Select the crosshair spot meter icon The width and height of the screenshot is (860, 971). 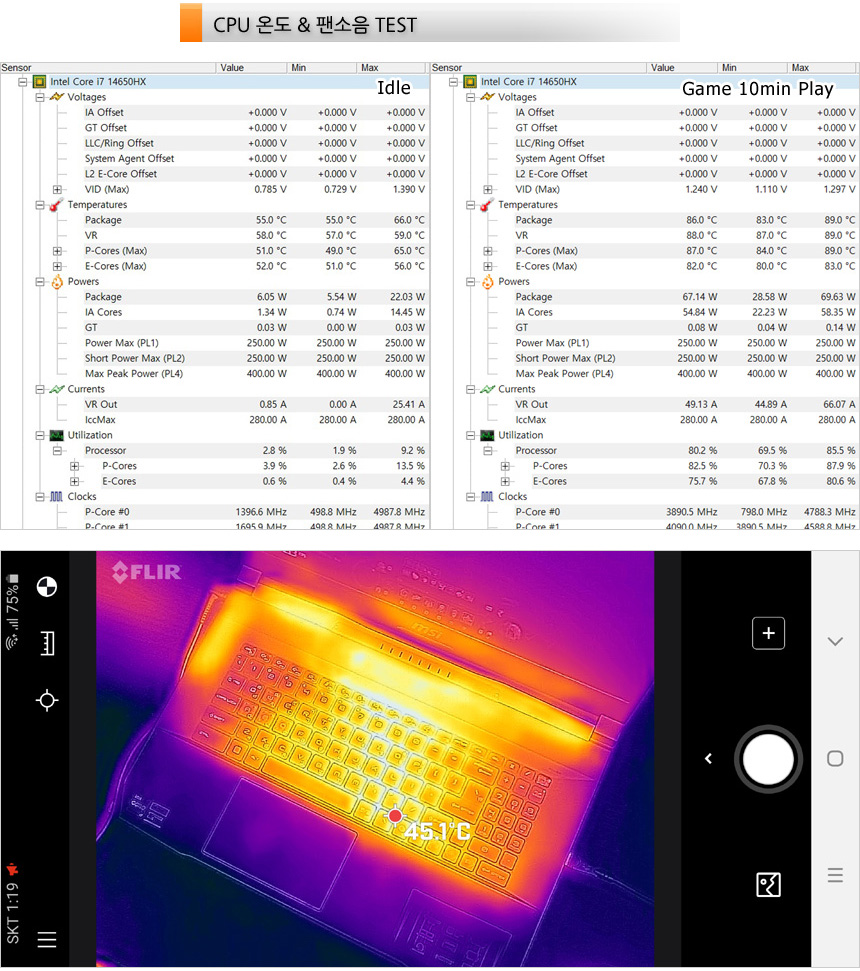[x=46, y=700]
